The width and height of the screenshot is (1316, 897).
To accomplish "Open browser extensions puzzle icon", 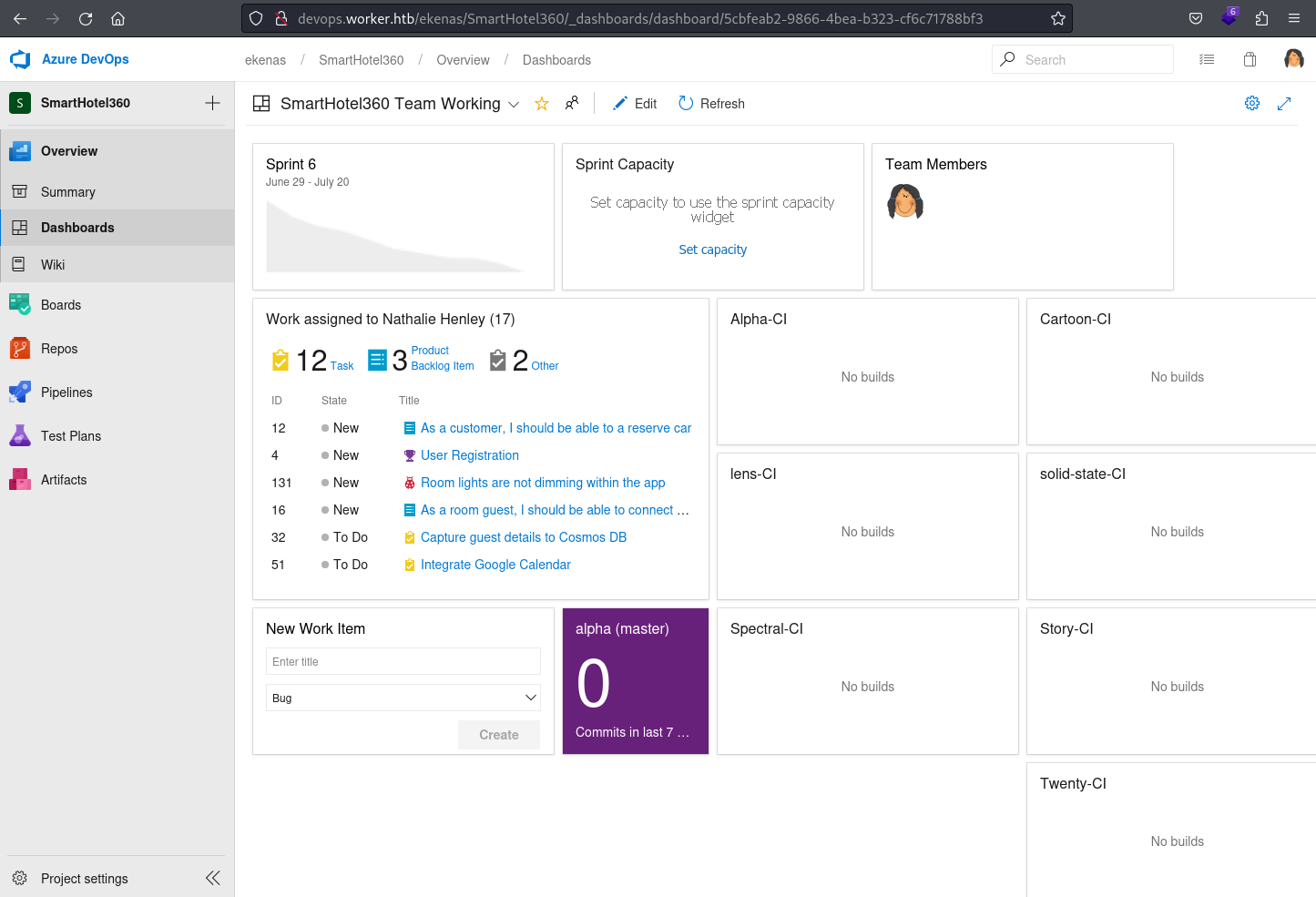I will pyautogui.click(x=1261, y=18).
